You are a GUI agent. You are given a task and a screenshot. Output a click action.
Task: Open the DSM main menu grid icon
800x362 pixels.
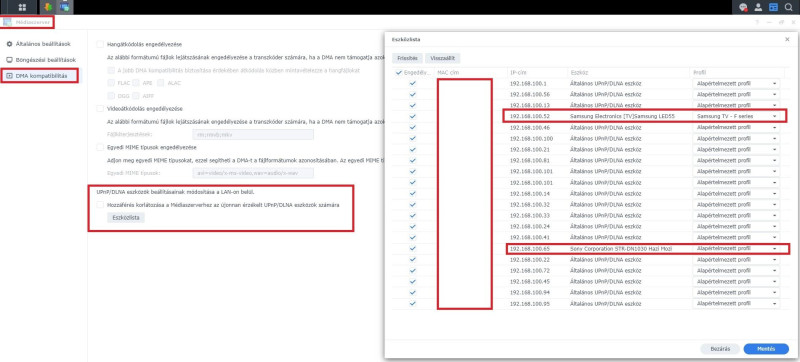click(22, 7)
